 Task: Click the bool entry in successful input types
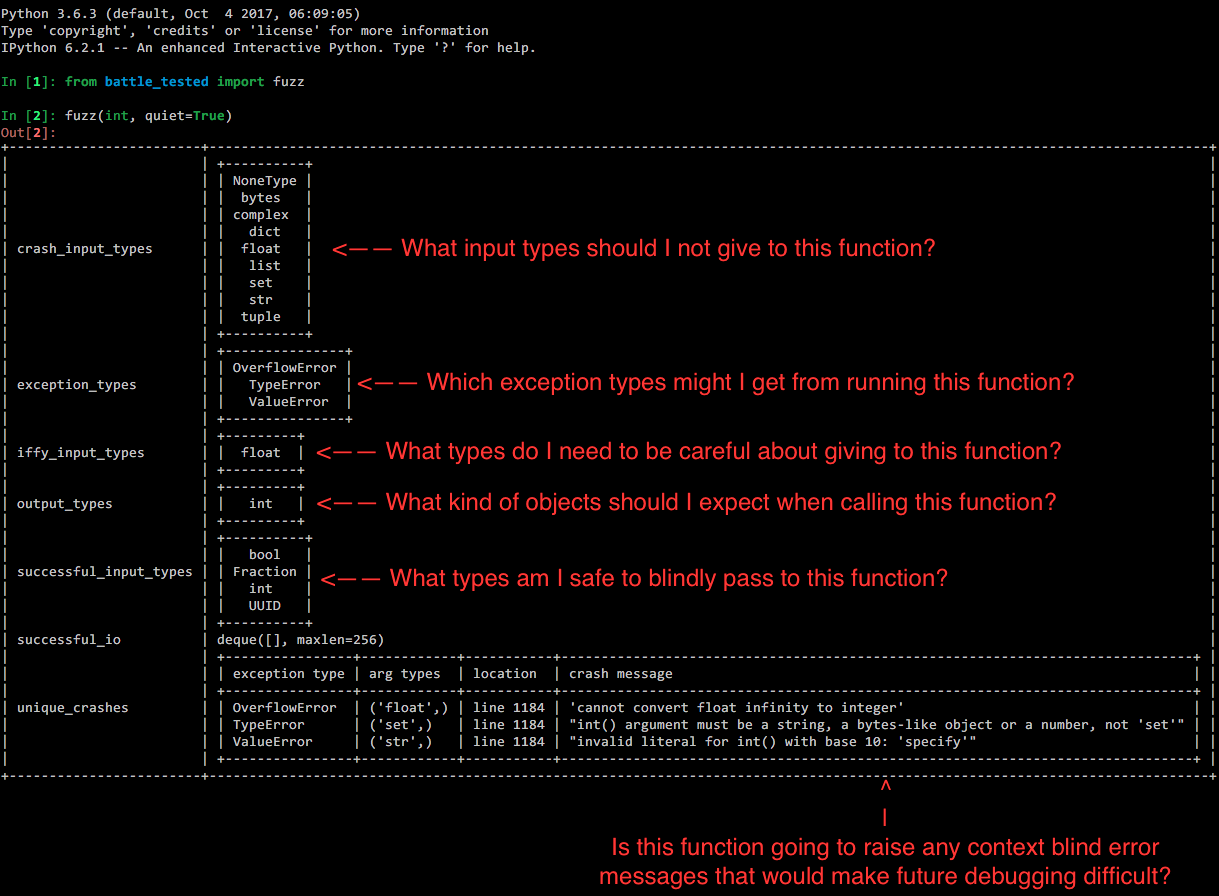pyautogui.click(x=264, y=555)
